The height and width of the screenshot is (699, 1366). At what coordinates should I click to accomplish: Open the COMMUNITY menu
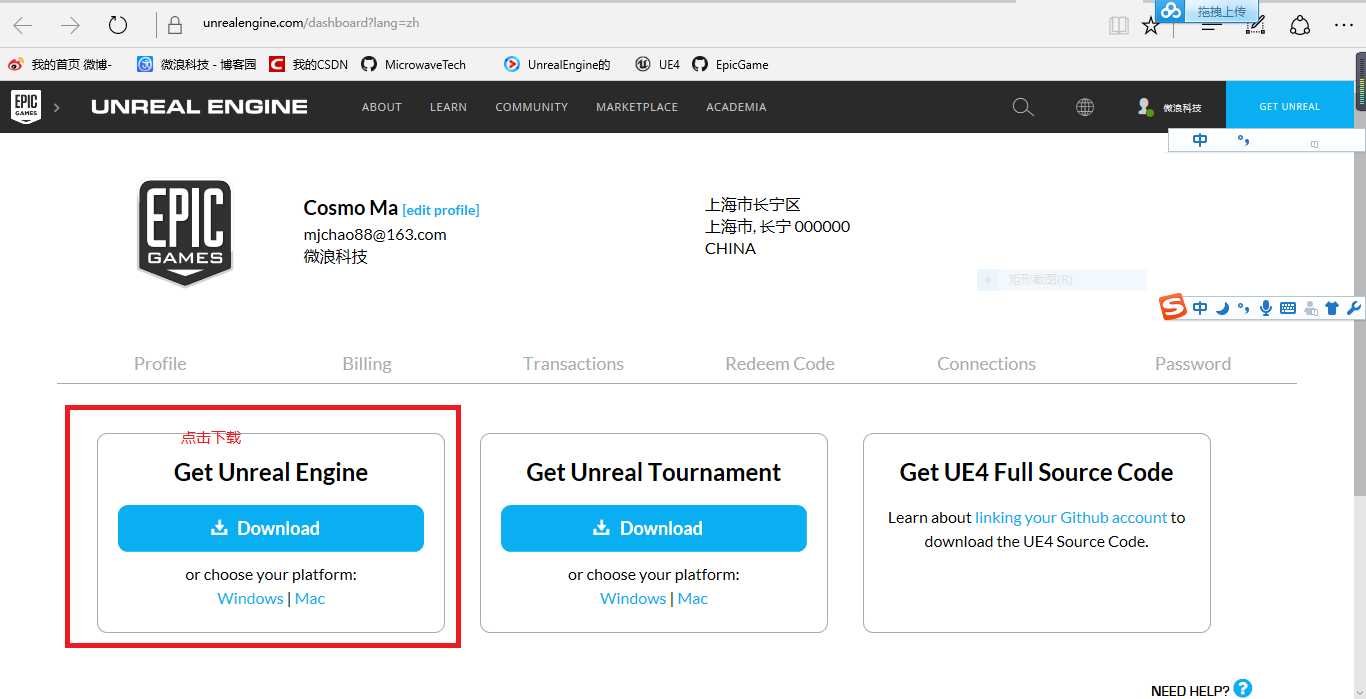[531, 107]
